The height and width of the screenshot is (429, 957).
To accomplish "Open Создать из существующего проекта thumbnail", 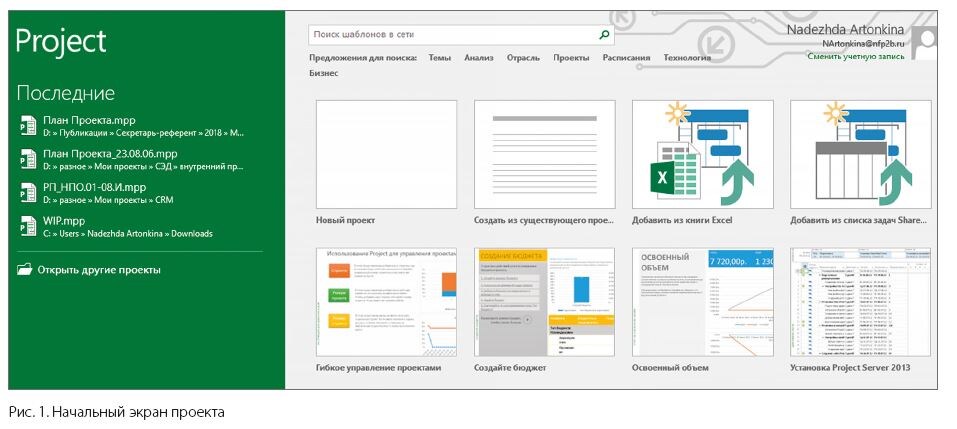I will click(x=544, y=154).
